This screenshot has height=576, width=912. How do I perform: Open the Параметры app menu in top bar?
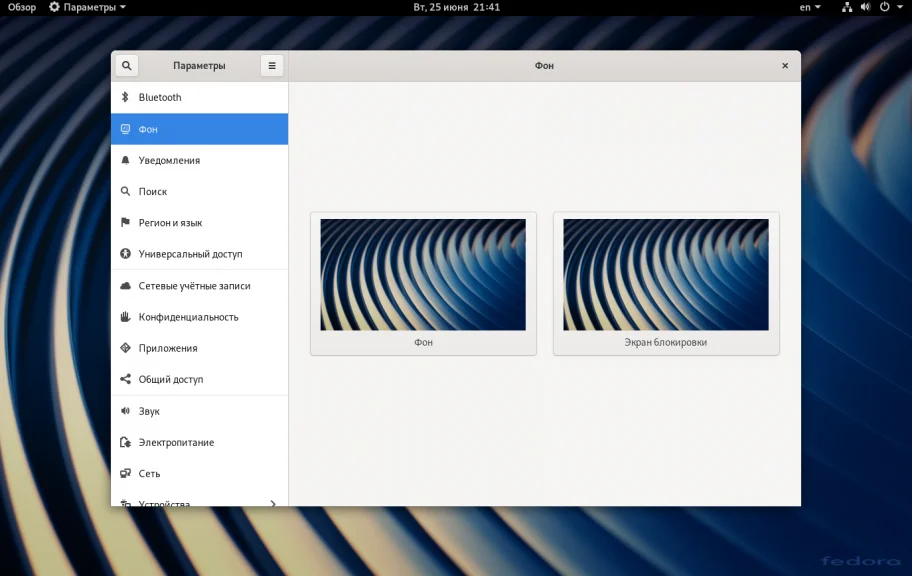click(87, 7)
